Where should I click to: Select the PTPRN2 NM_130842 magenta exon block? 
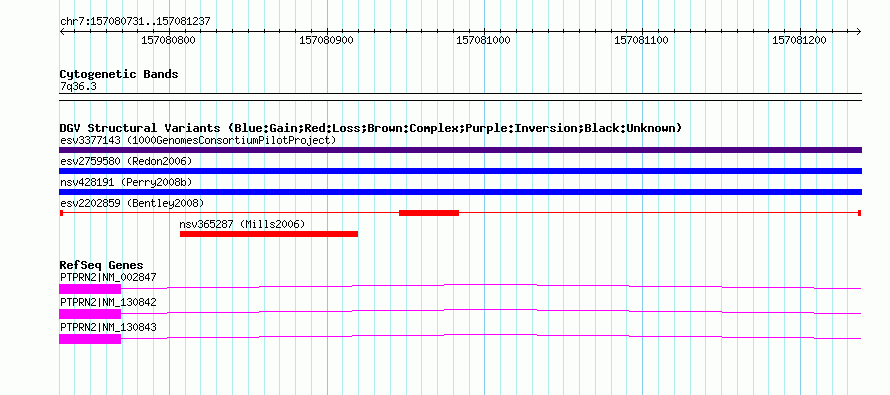[x=90, y=314]
